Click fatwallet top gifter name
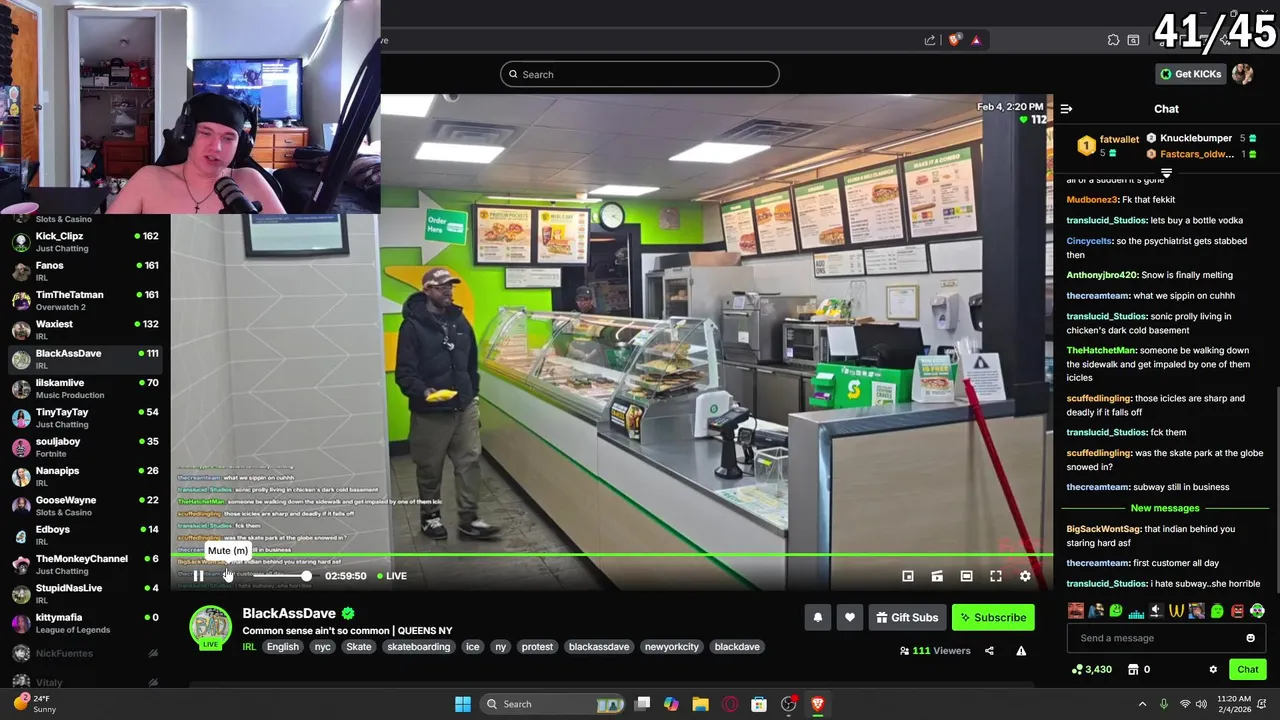 point(1119,140)
